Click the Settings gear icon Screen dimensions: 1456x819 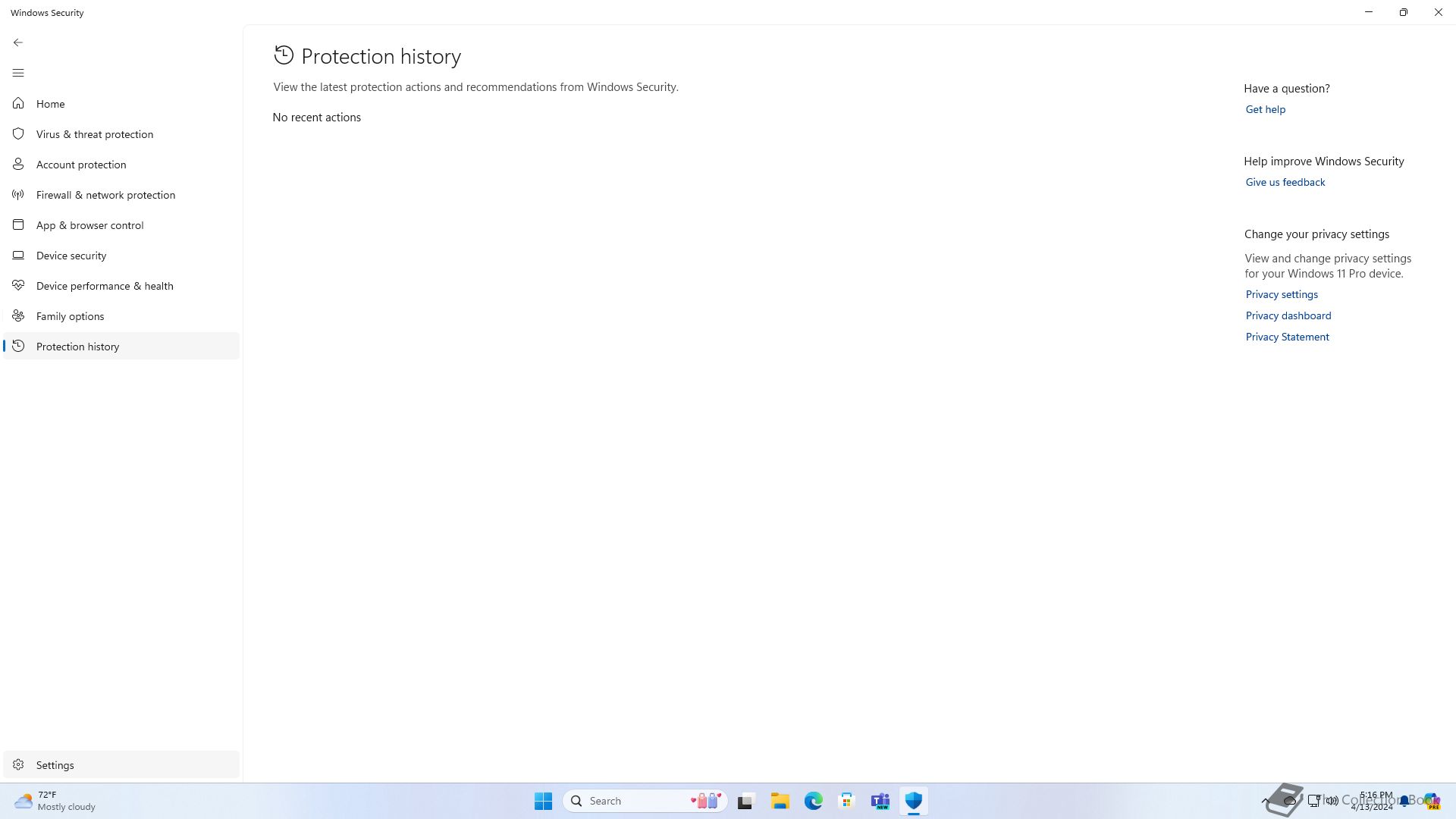coord(18,764)
